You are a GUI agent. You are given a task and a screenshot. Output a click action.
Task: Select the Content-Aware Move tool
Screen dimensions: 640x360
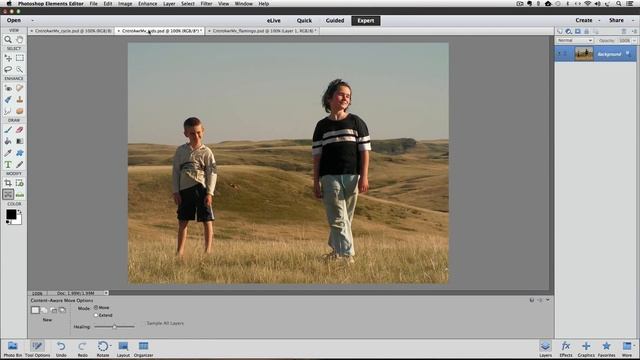[8, 195]
